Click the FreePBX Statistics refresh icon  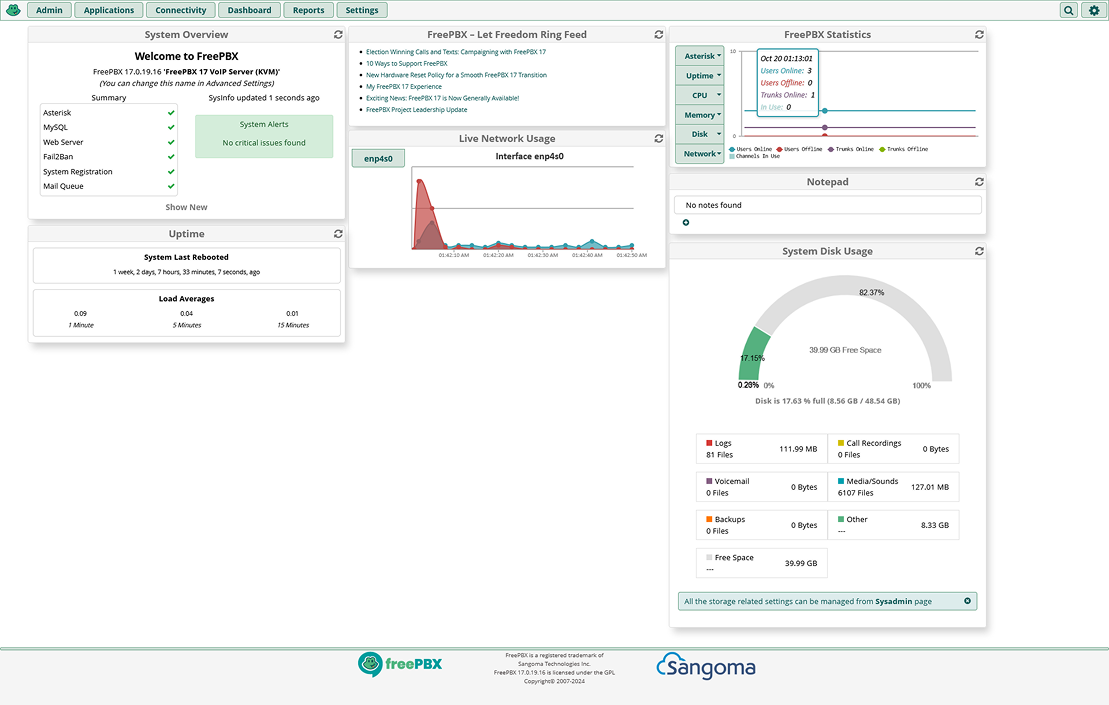[979, 35]
